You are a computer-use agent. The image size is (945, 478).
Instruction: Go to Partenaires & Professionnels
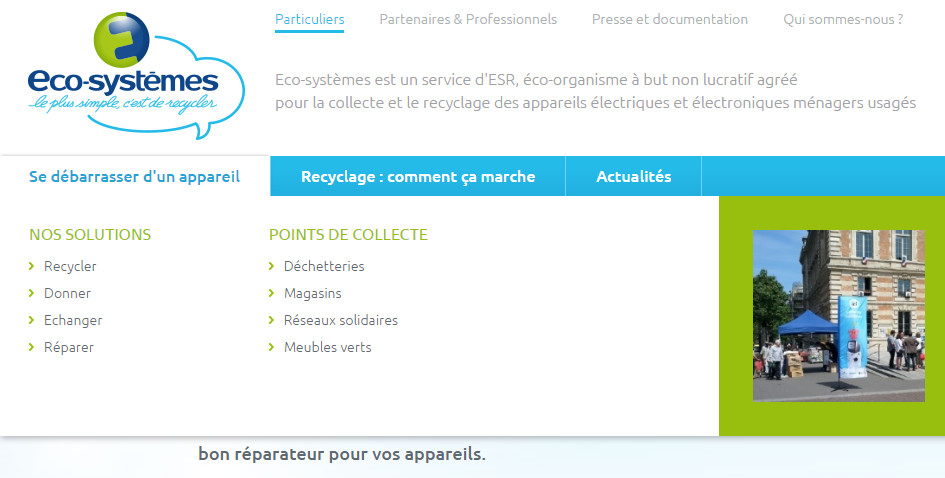click(468, 19)
